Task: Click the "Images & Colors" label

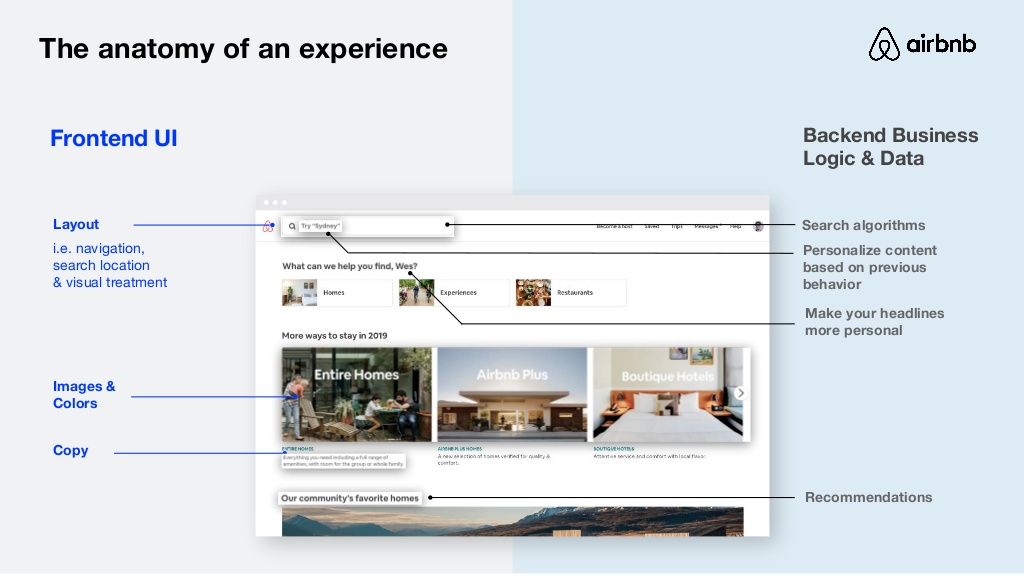Action: 84,394
